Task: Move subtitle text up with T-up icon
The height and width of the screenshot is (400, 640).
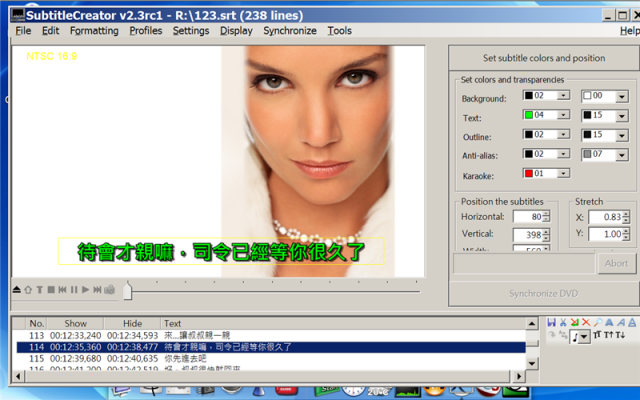Action: click(609, 335)
